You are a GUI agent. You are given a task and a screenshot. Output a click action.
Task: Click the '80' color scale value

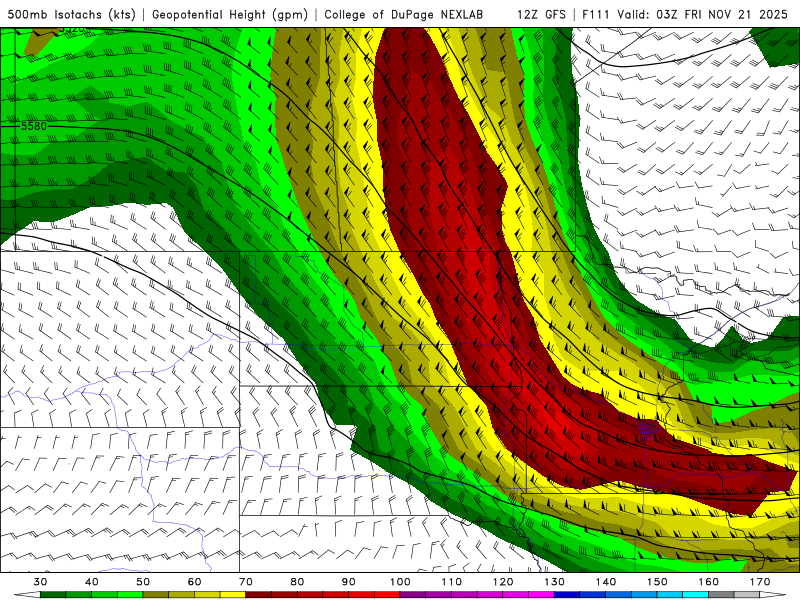click(297, 582)
